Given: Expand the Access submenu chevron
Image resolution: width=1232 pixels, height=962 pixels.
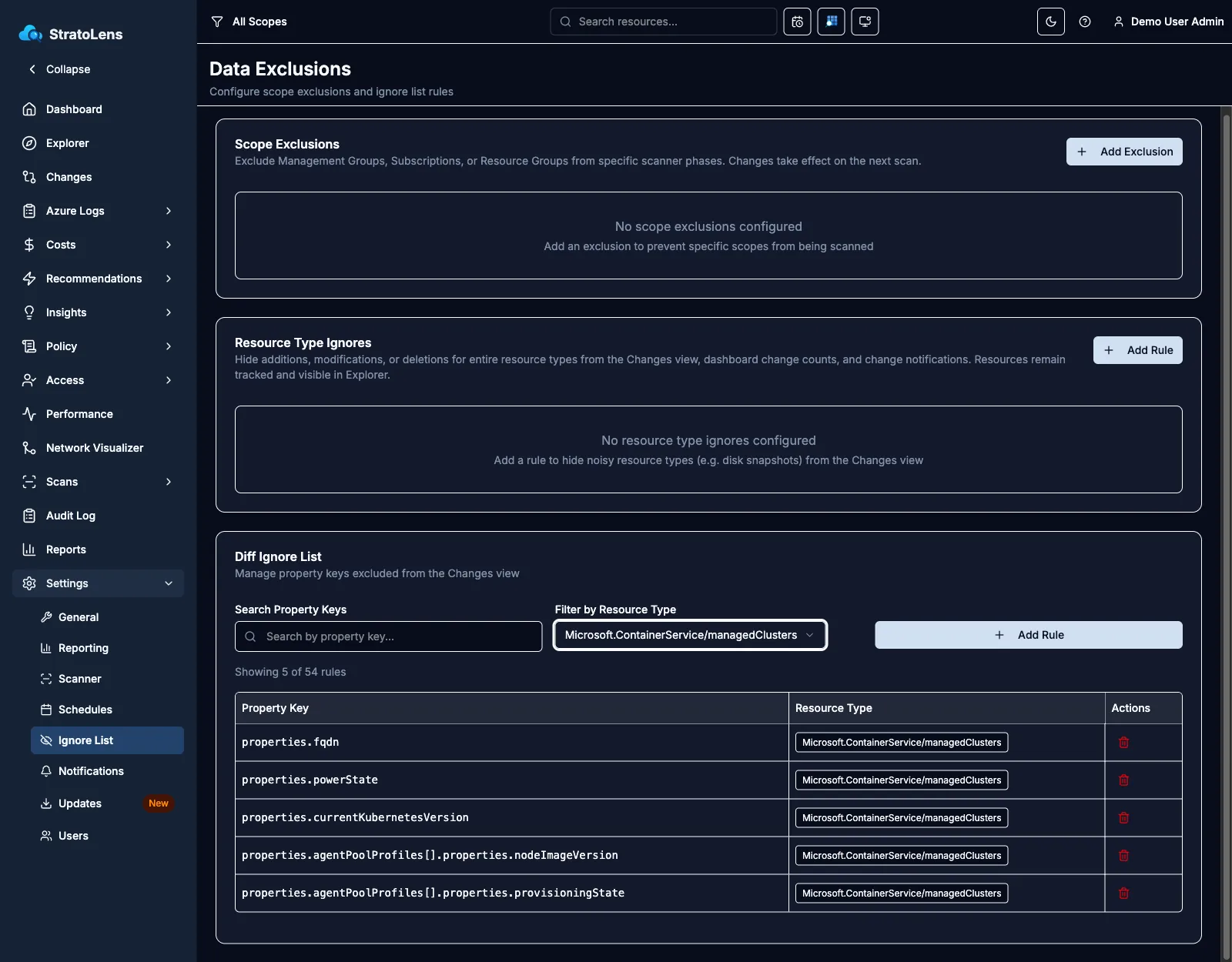Looking at the screenshot, I should [169, 380].
